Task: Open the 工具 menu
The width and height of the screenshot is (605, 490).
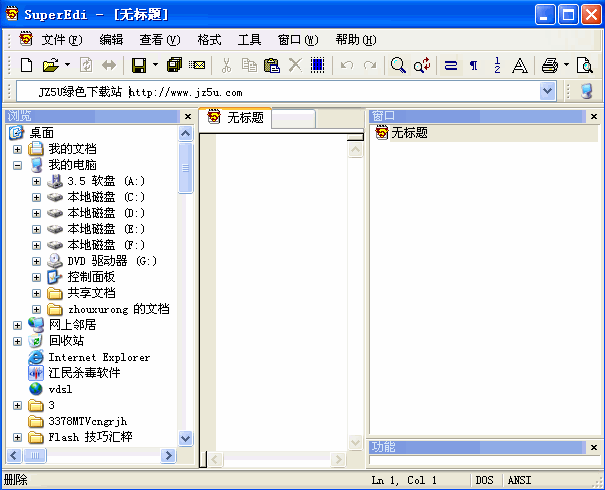Action: [249, 40]
